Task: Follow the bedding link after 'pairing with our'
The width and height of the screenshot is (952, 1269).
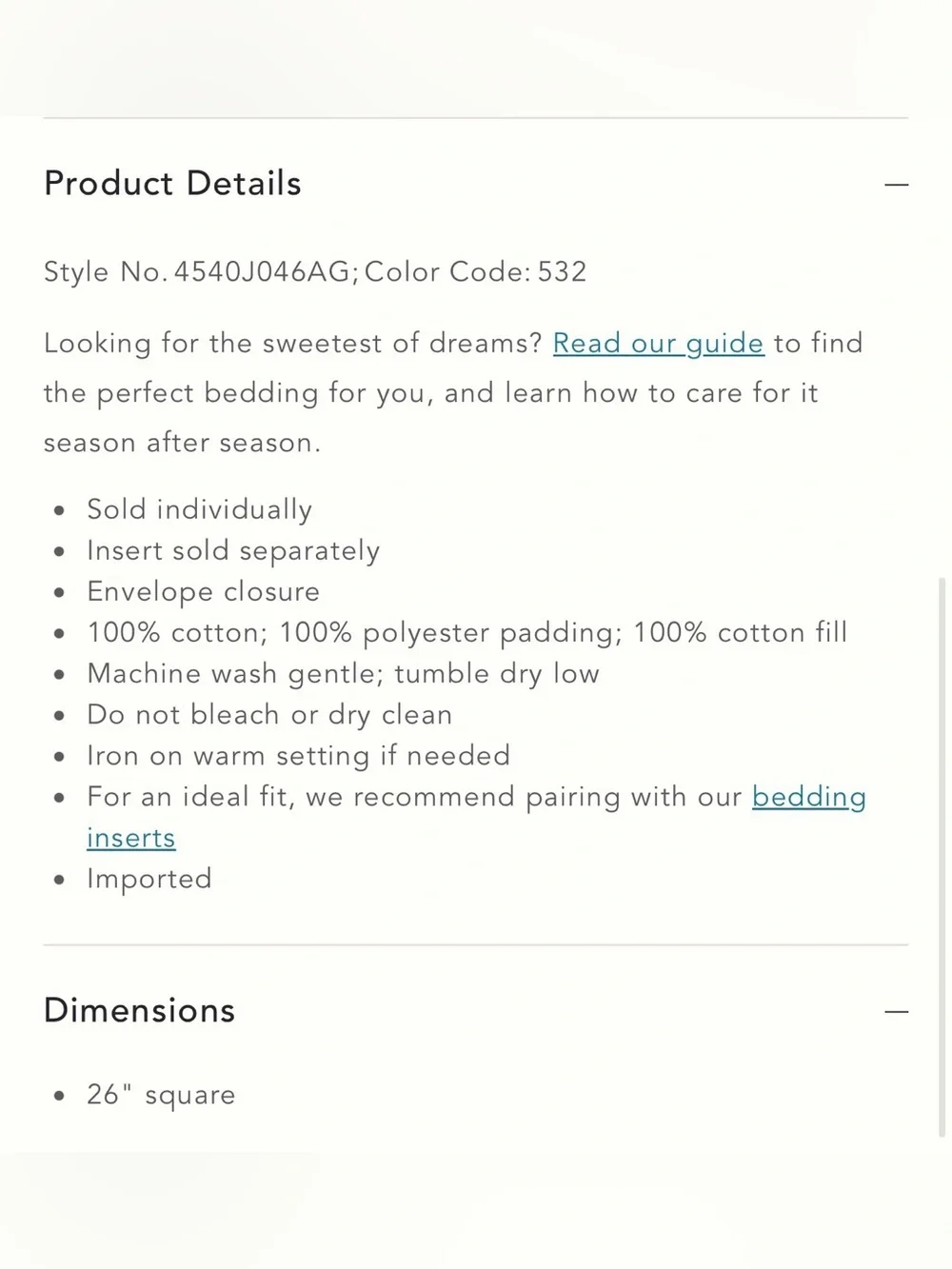Action: pyautogui.click(x=809, y=798)
